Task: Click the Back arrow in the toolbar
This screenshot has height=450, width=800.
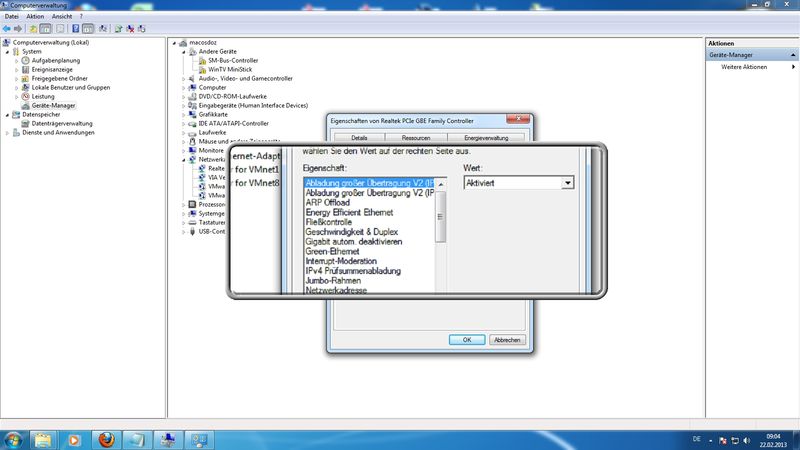Action: pyautogui.click(x=7, y=29)
